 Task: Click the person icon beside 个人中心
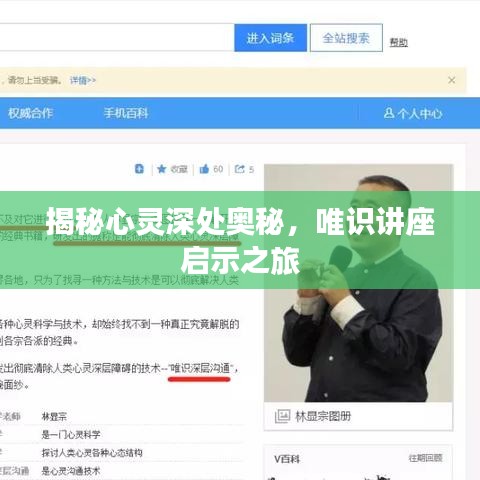click(x=389, y=113)
